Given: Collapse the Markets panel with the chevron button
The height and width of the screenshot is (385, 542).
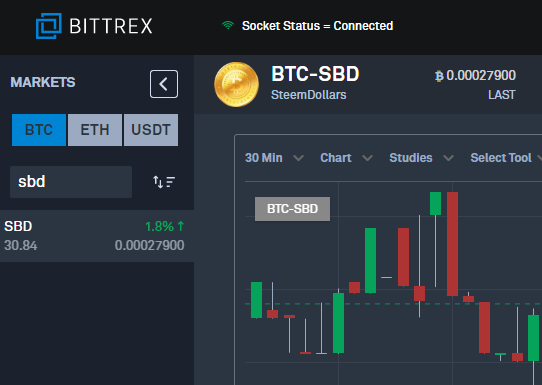Looking at the screenshot, I should coord(164,84).
